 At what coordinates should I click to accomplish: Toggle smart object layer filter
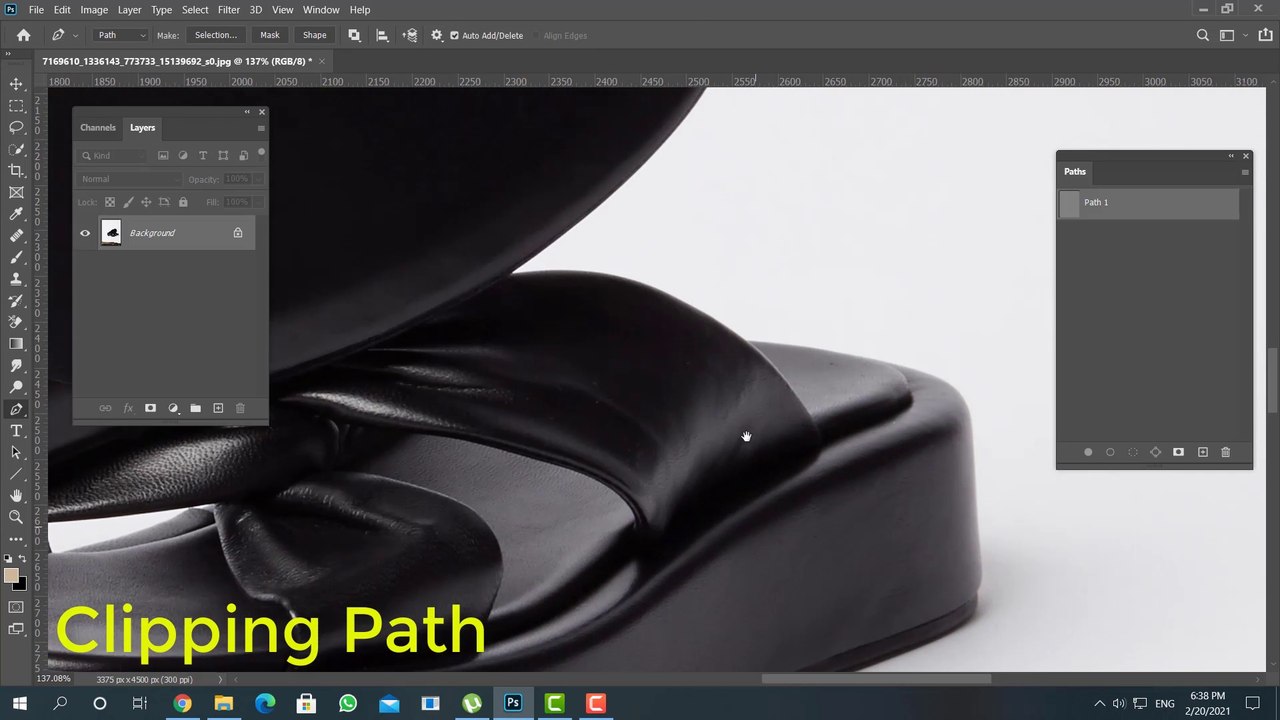243,155
